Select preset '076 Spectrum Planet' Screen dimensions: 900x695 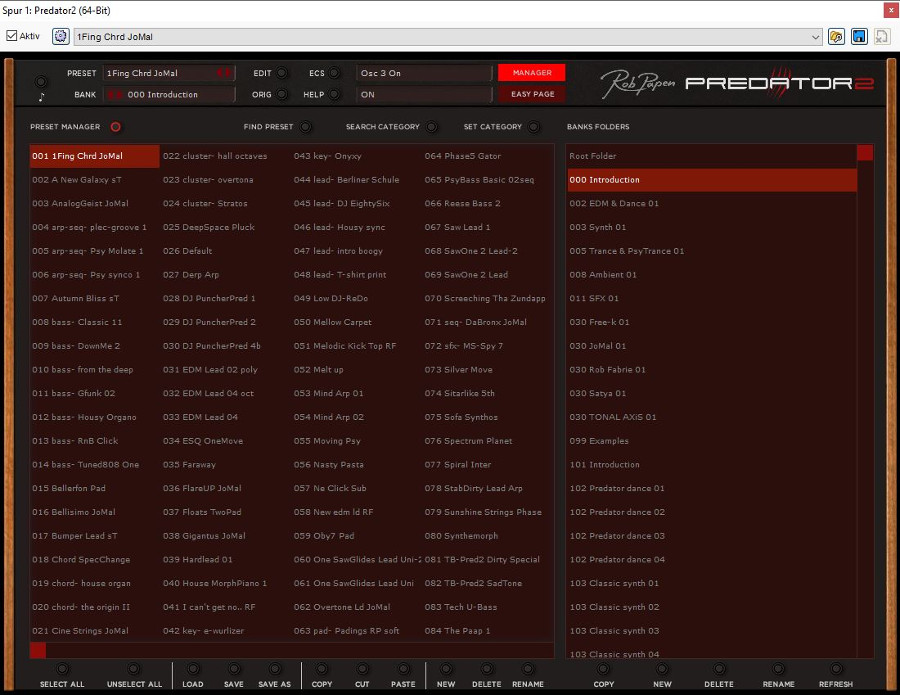coord(468,441)
